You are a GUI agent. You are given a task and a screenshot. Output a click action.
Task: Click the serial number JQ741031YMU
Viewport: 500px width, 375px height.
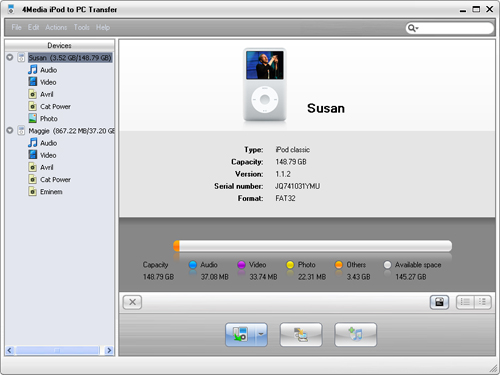[297, 186]
